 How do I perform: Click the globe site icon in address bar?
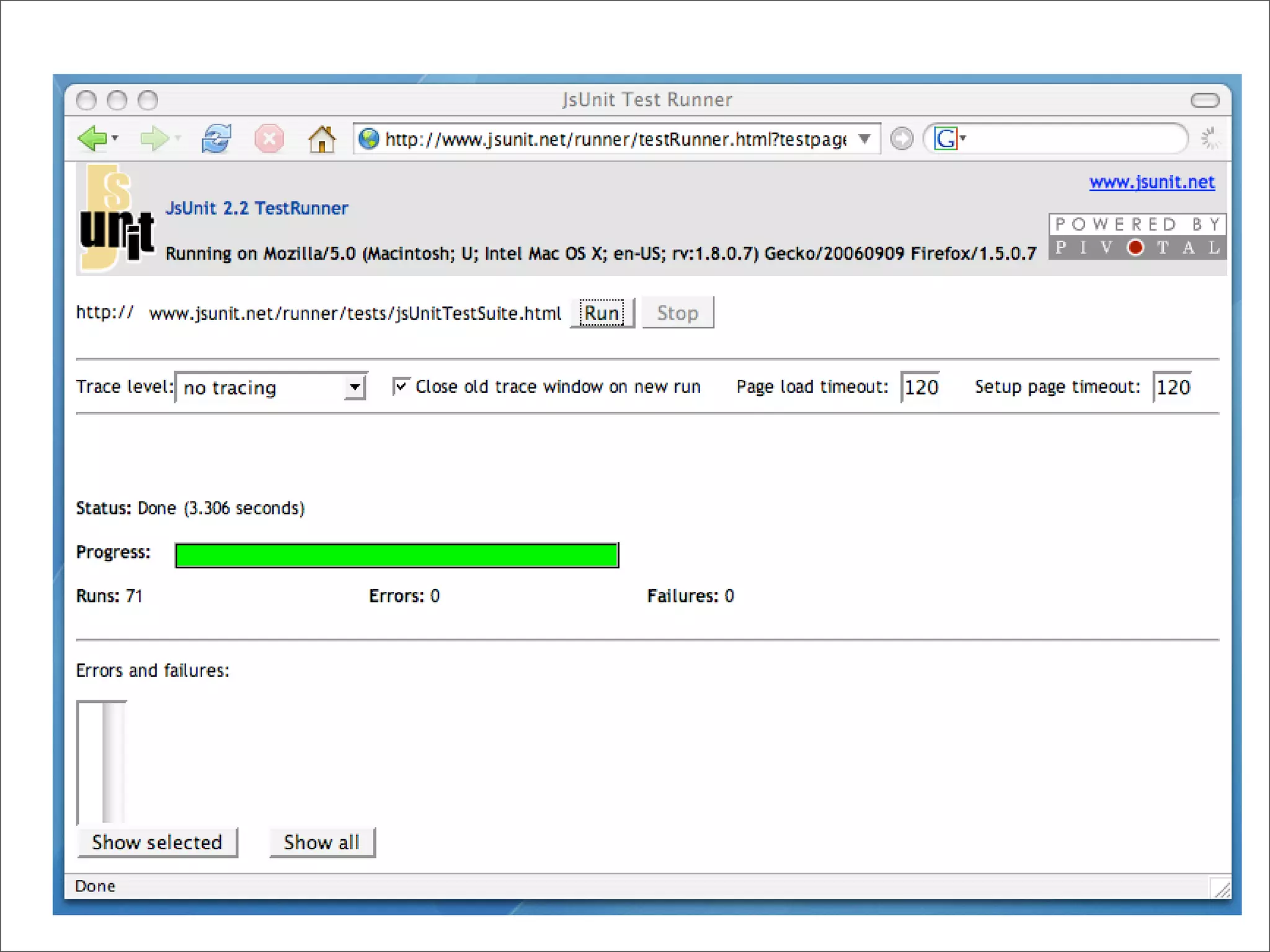(x=369, y=138)
